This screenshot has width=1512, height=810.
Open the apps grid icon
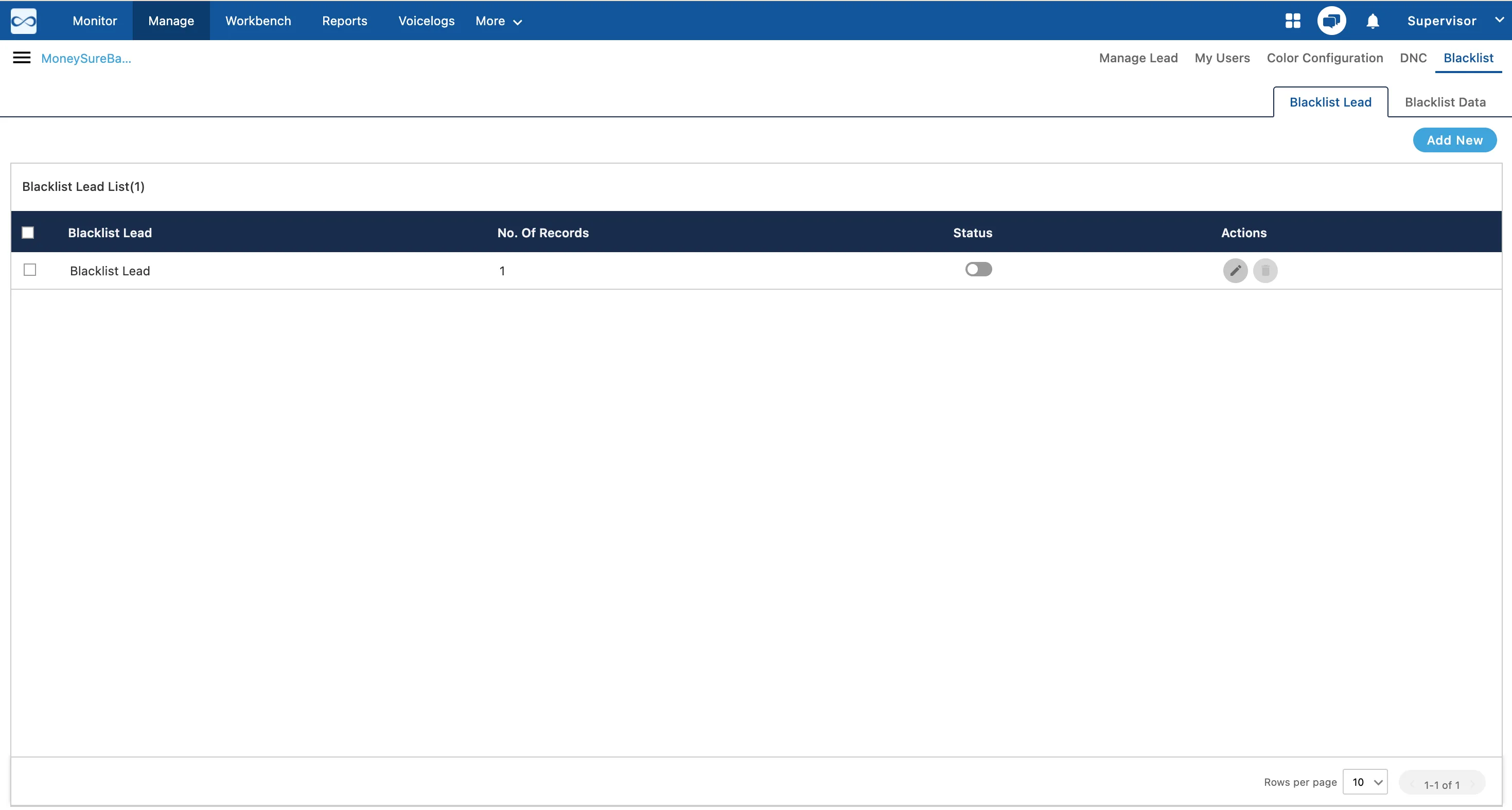tap(1292, 21)
